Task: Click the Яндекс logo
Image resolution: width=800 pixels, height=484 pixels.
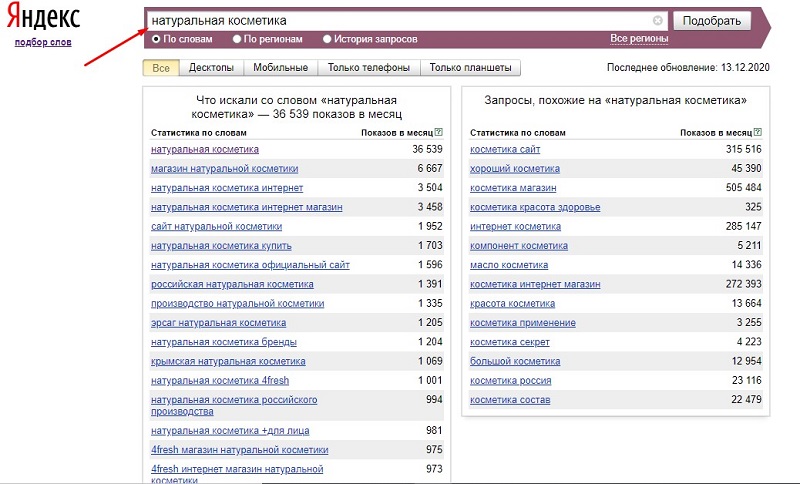Action: coord(43,17)
